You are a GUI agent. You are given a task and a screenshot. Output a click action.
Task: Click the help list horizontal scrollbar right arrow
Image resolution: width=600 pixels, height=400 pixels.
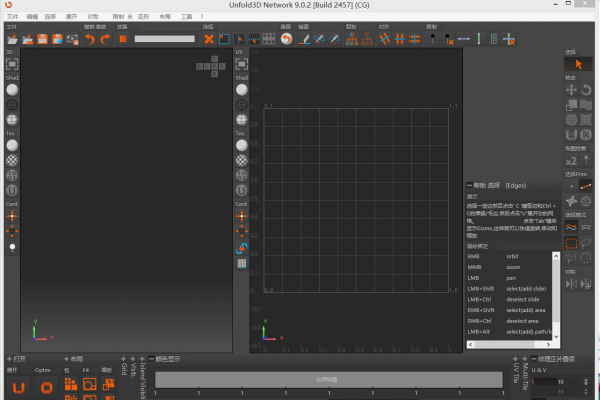[x=548, y=344]
